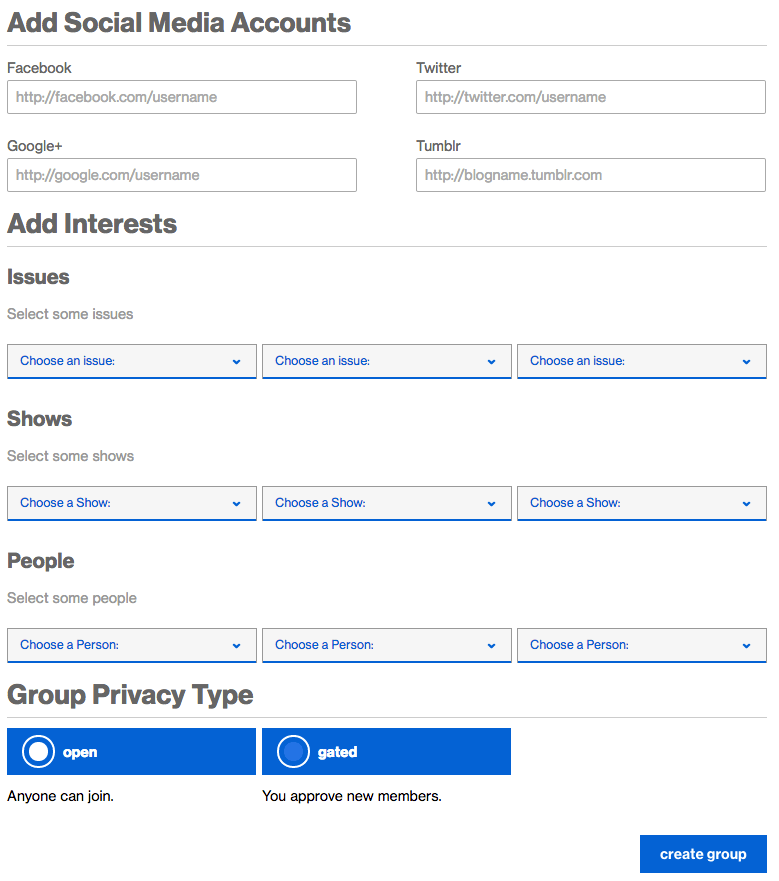This screenshot has height=881, width=779.
Task: Click the Facebook URL input field
Action: [181, 97]
